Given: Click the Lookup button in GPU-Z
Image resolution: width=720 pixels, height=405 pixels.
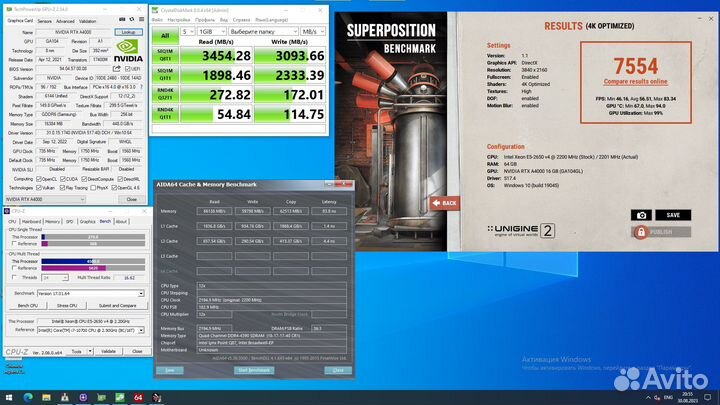Looking at the screenshot, I should (129, 32).
